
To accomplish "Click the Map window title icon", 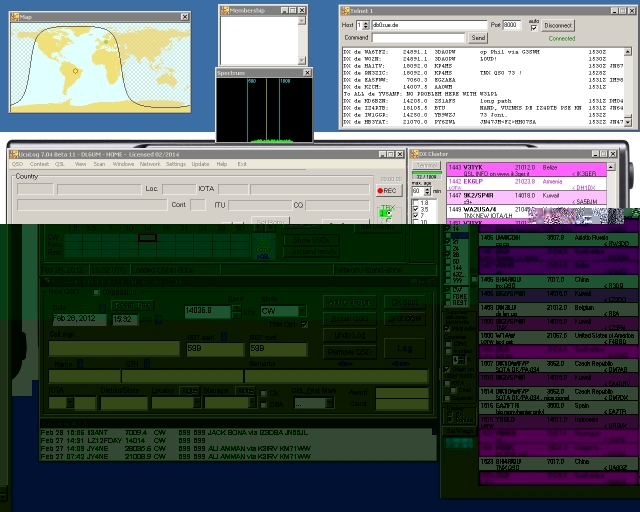I will 15,16.
